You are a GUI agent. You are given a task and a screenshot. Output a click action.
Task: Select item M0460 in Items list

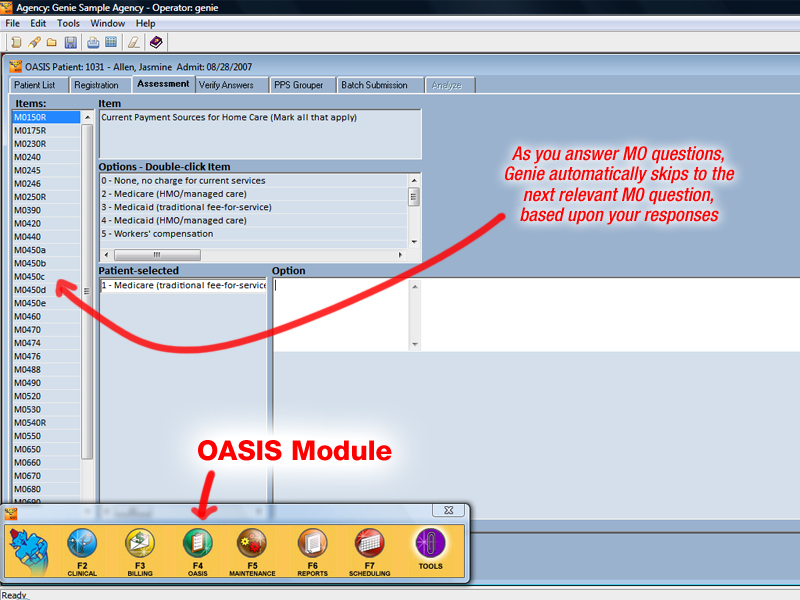click(46, 316)
